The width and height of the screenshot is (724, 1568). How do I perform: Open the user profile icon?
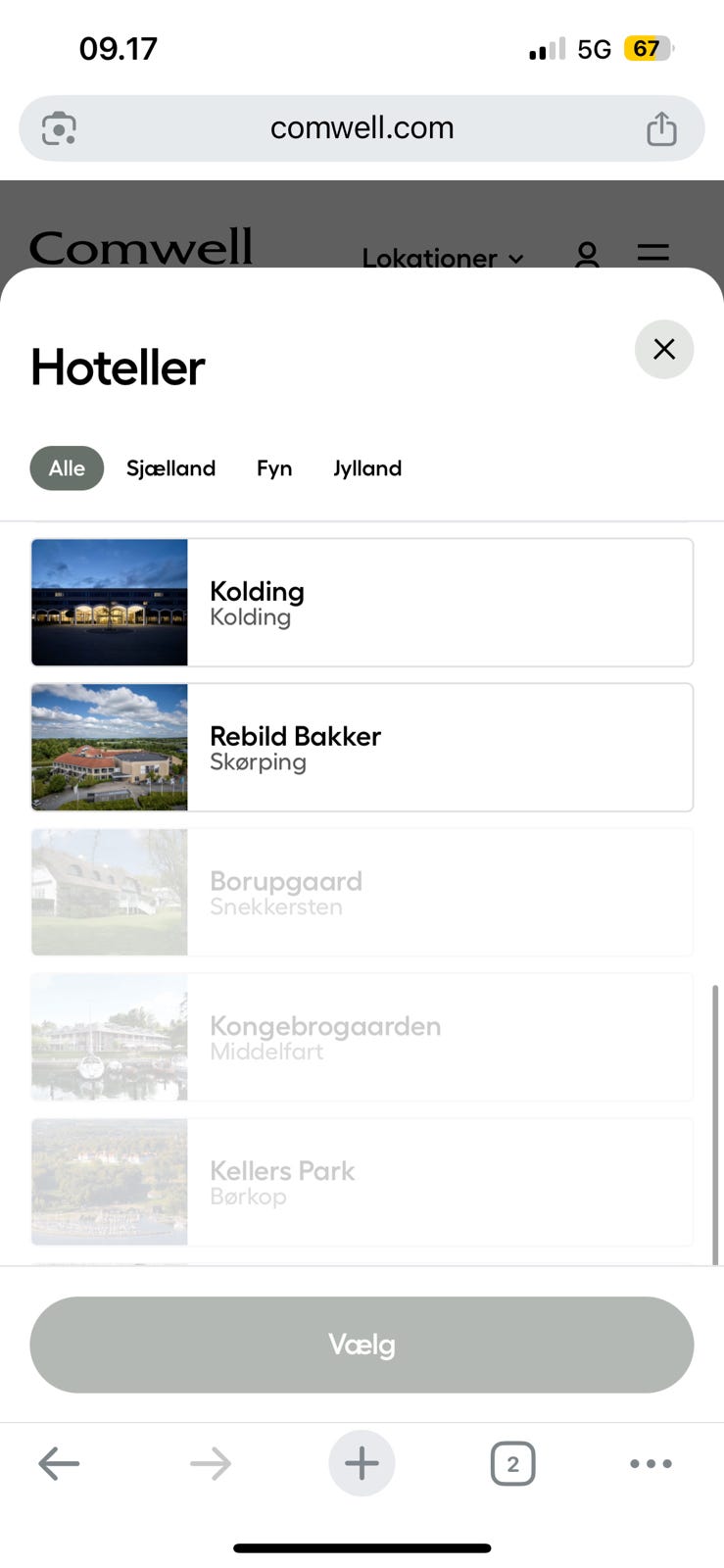click(x=587, y=256)
